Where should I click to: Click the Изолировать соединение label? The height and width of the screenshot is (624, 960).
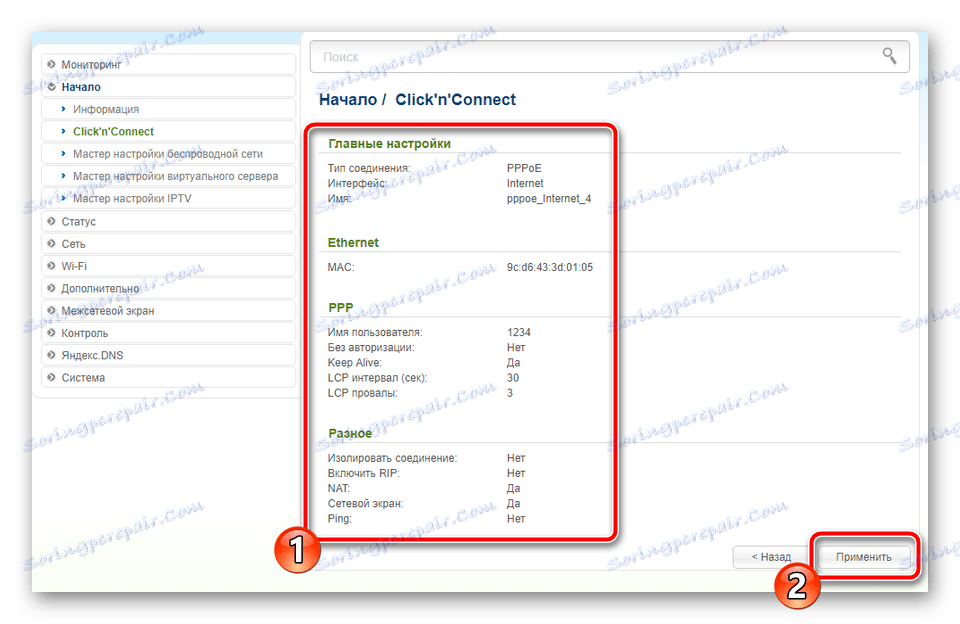pyautogui.click(x=392, y=458)
